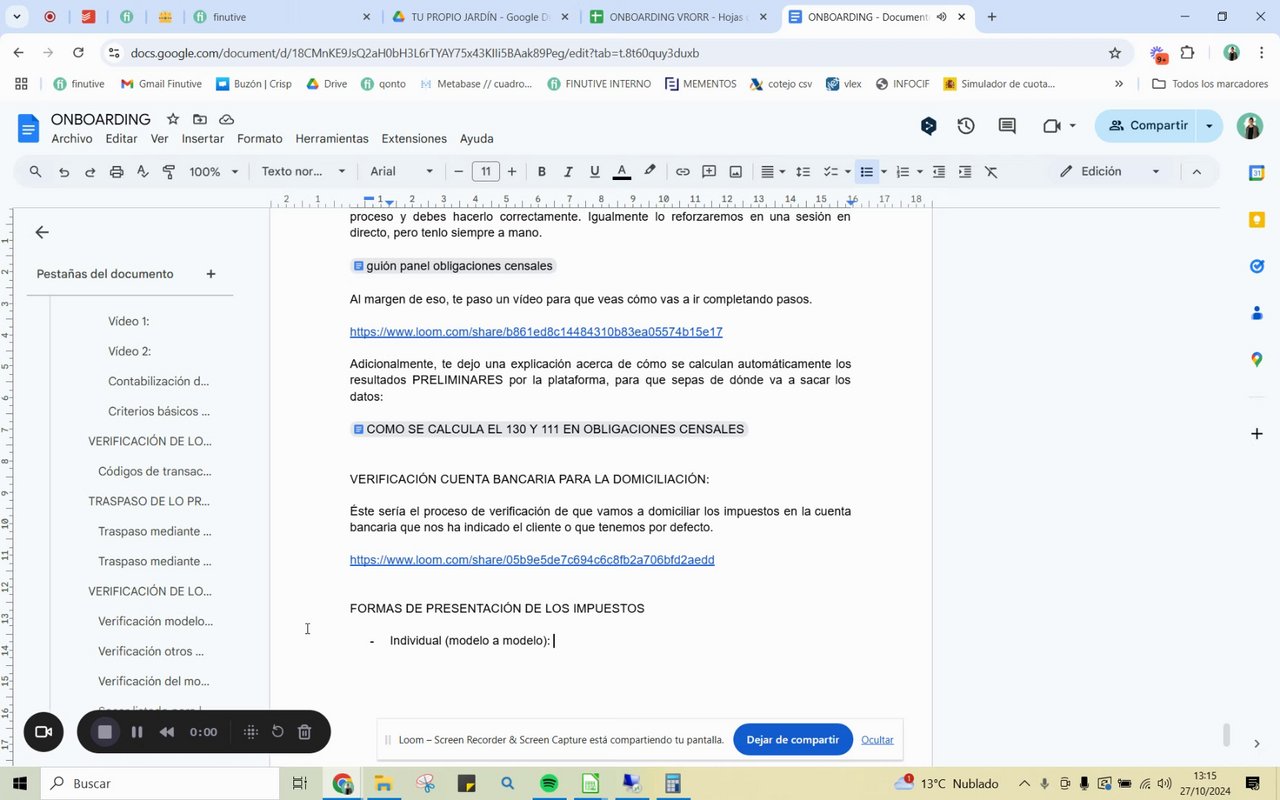The image size is (1280, 800).
Task: Choose the text color button
Action: [622, 172]
